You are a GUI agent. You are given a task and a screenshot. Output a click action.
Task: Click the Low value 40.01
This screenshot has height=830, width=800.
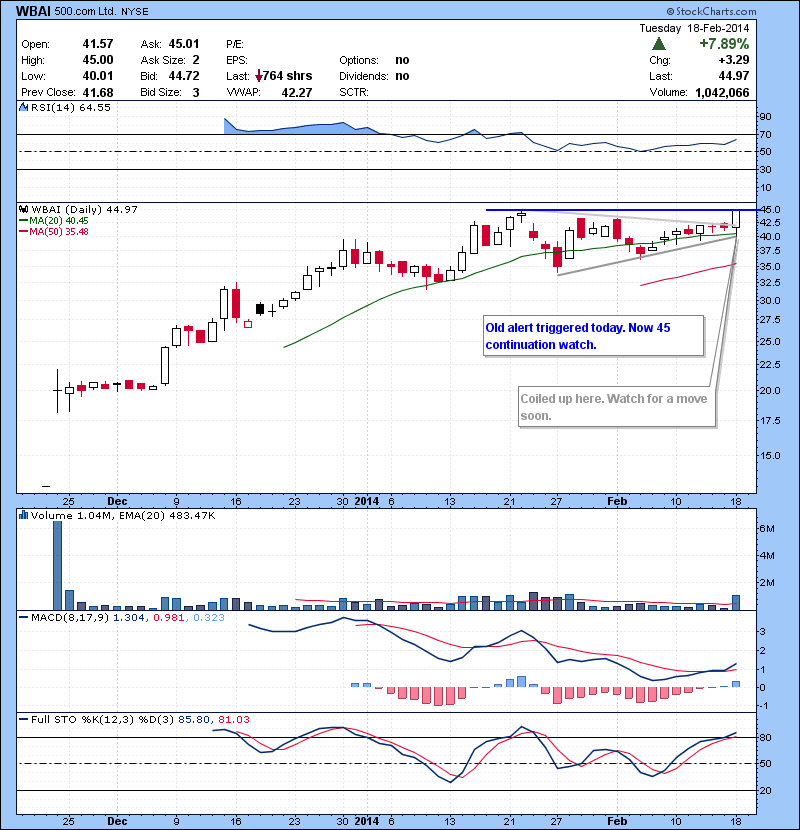[98, 76]
